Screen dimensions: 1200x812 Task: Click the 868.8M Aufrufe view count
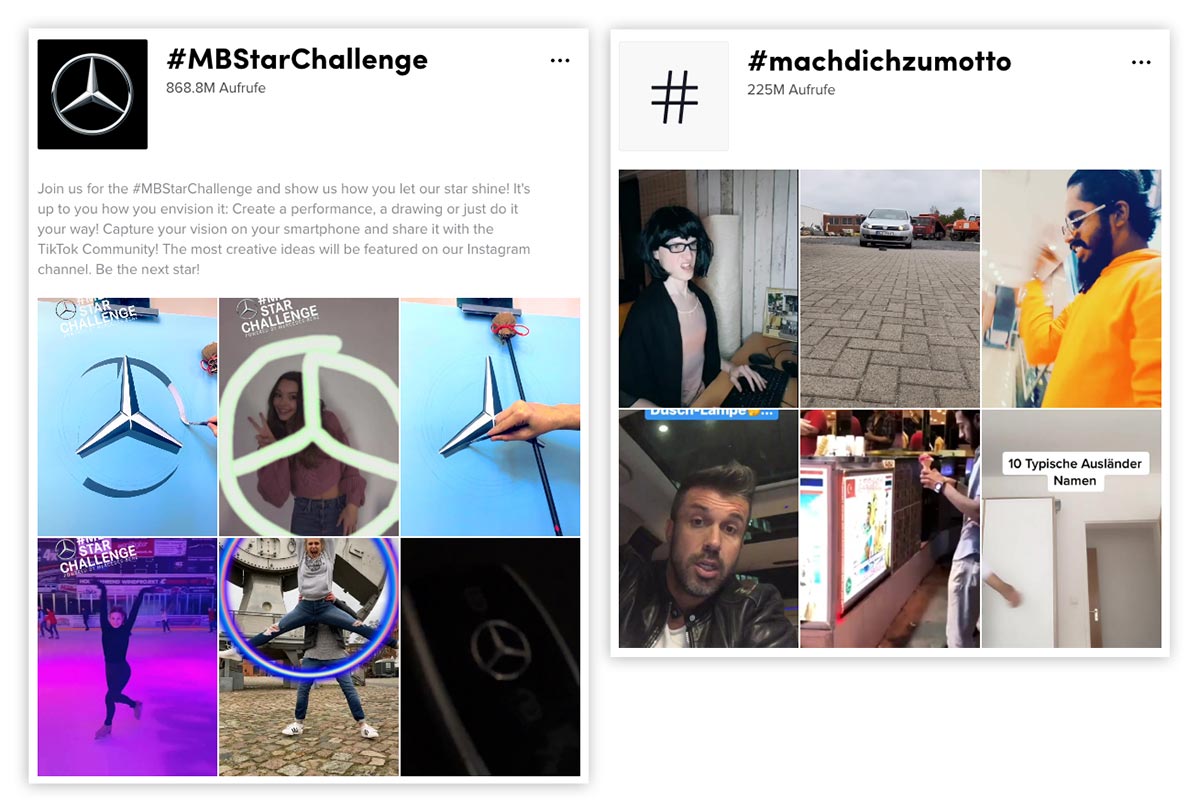(215, 88)
